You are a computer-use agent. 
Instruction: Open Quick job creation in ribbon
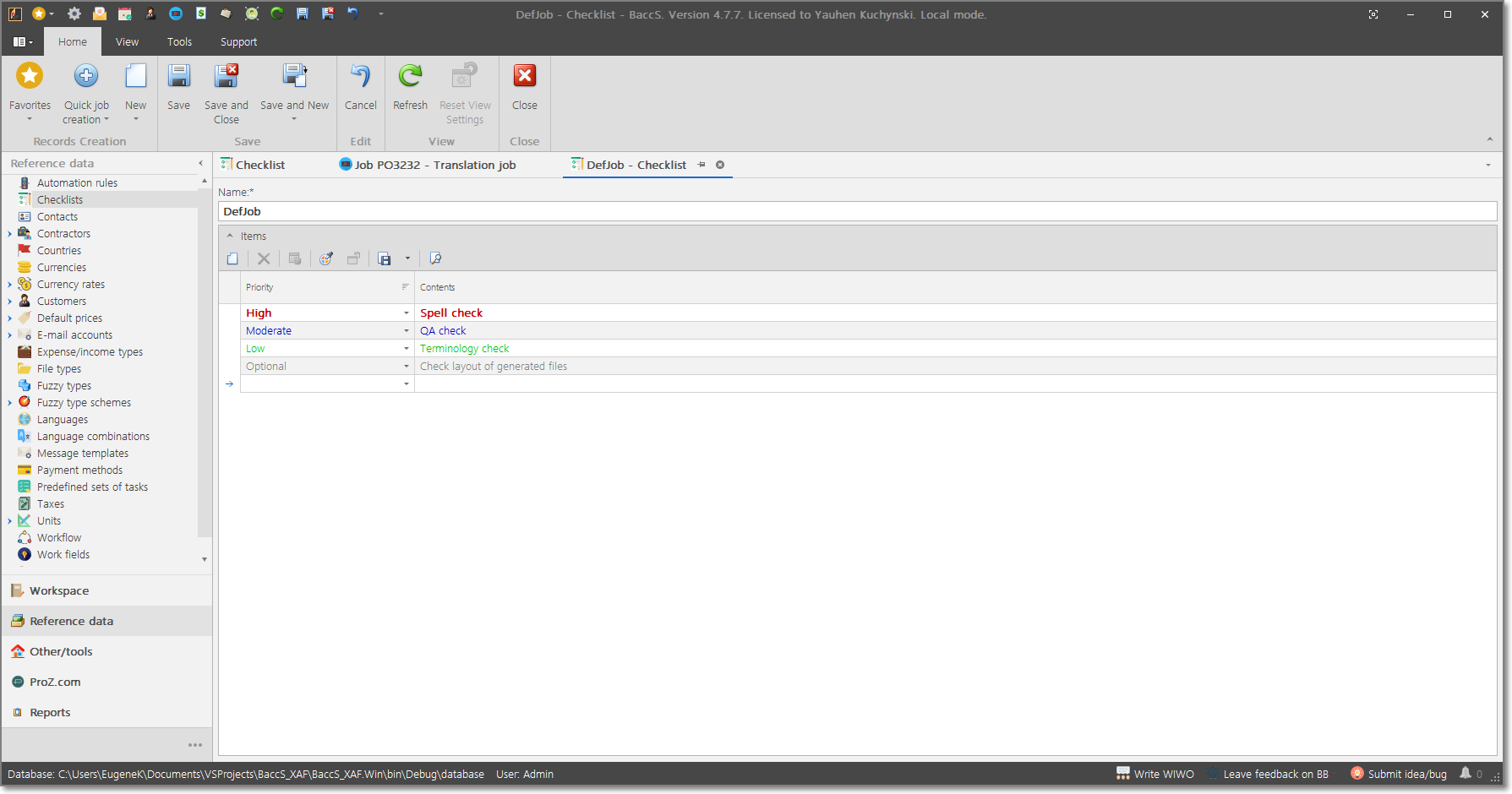(x=86, y=92)
